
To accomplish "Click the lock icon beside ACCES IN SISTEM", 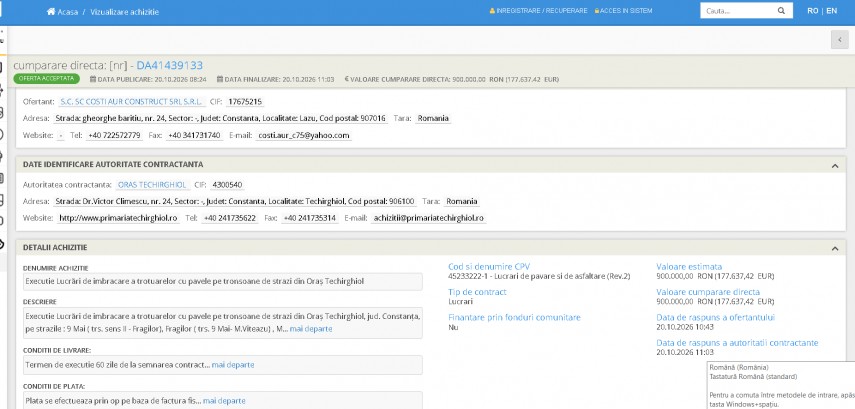I will [x=597, y=11].
